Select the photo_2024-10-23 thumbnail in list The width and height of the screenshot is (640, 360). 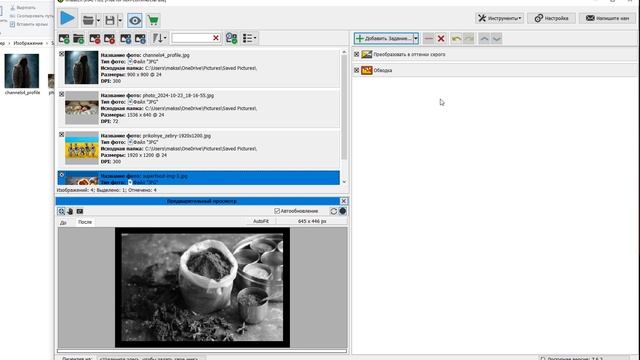coord(82,108)
